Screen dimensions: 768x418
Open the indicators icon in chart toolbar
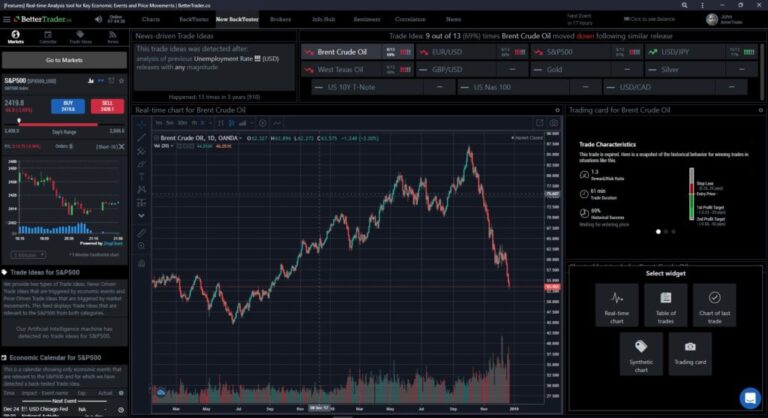277,123
